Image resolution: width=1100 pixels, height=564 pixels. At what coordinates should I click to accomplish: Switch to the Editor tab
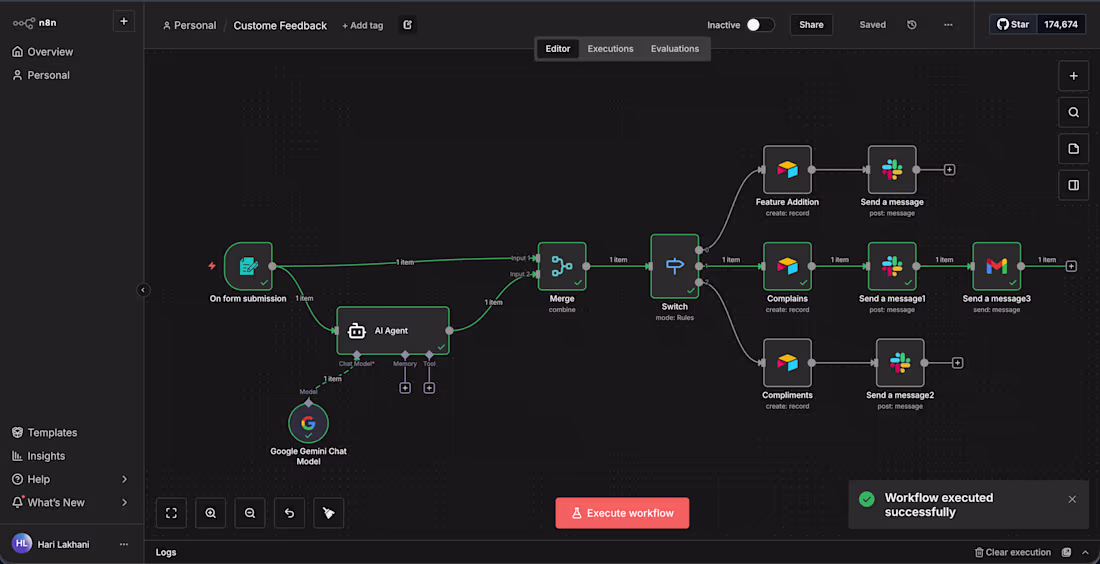coord(558,48)
